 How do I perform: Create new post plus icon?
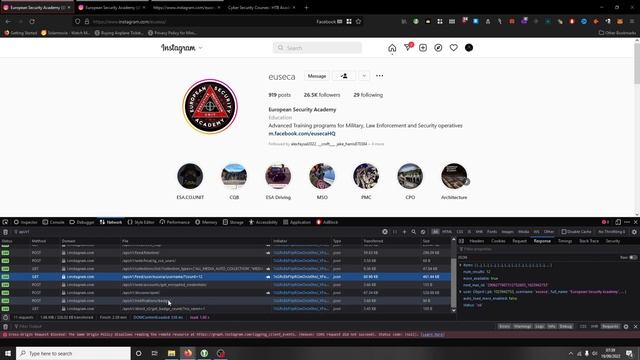(x=423, y=48)
